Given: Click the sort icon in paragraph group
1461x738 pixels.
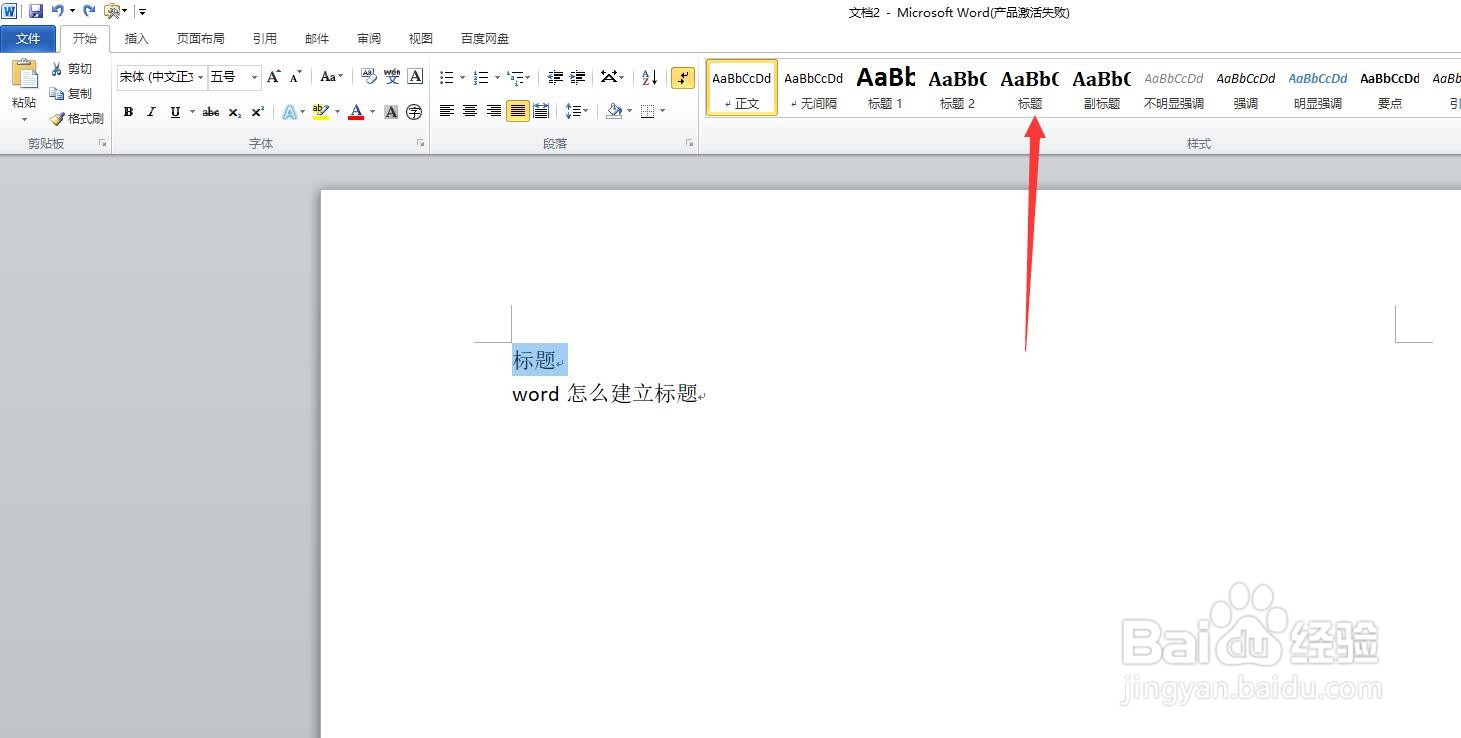Looking at the screenshot, I should [x=648, y=76].
